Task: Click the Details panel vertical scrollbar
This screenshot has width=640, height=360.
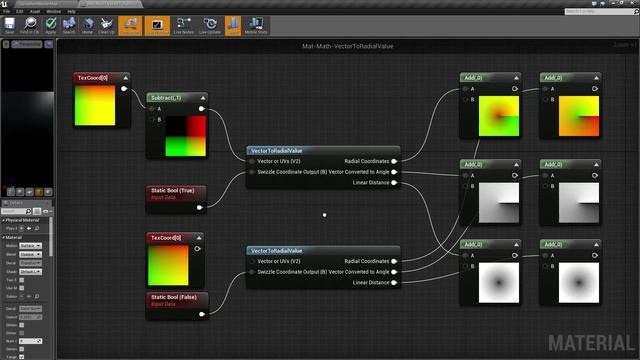Action: (x=51, y=237)
